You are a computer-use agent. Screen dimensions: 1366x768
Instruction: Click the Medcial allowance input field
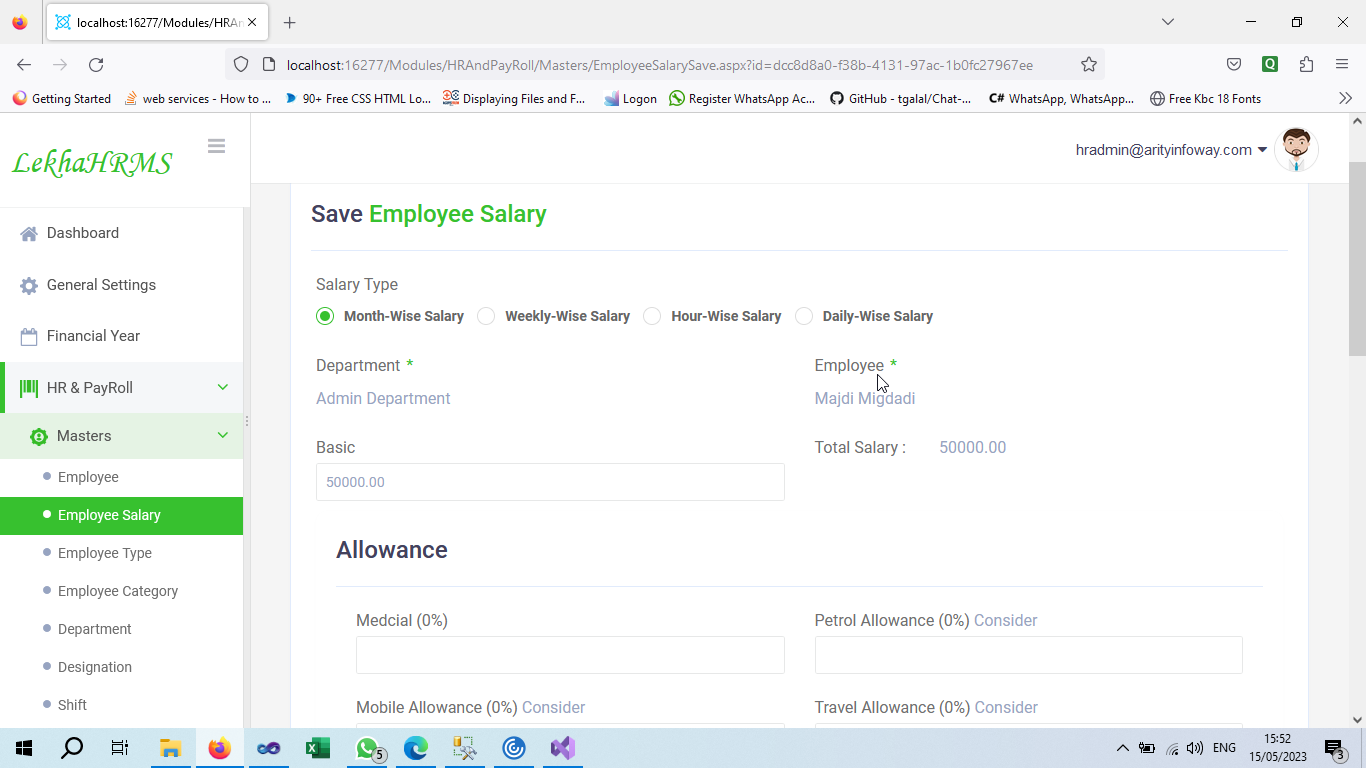[x=570, y=655]
